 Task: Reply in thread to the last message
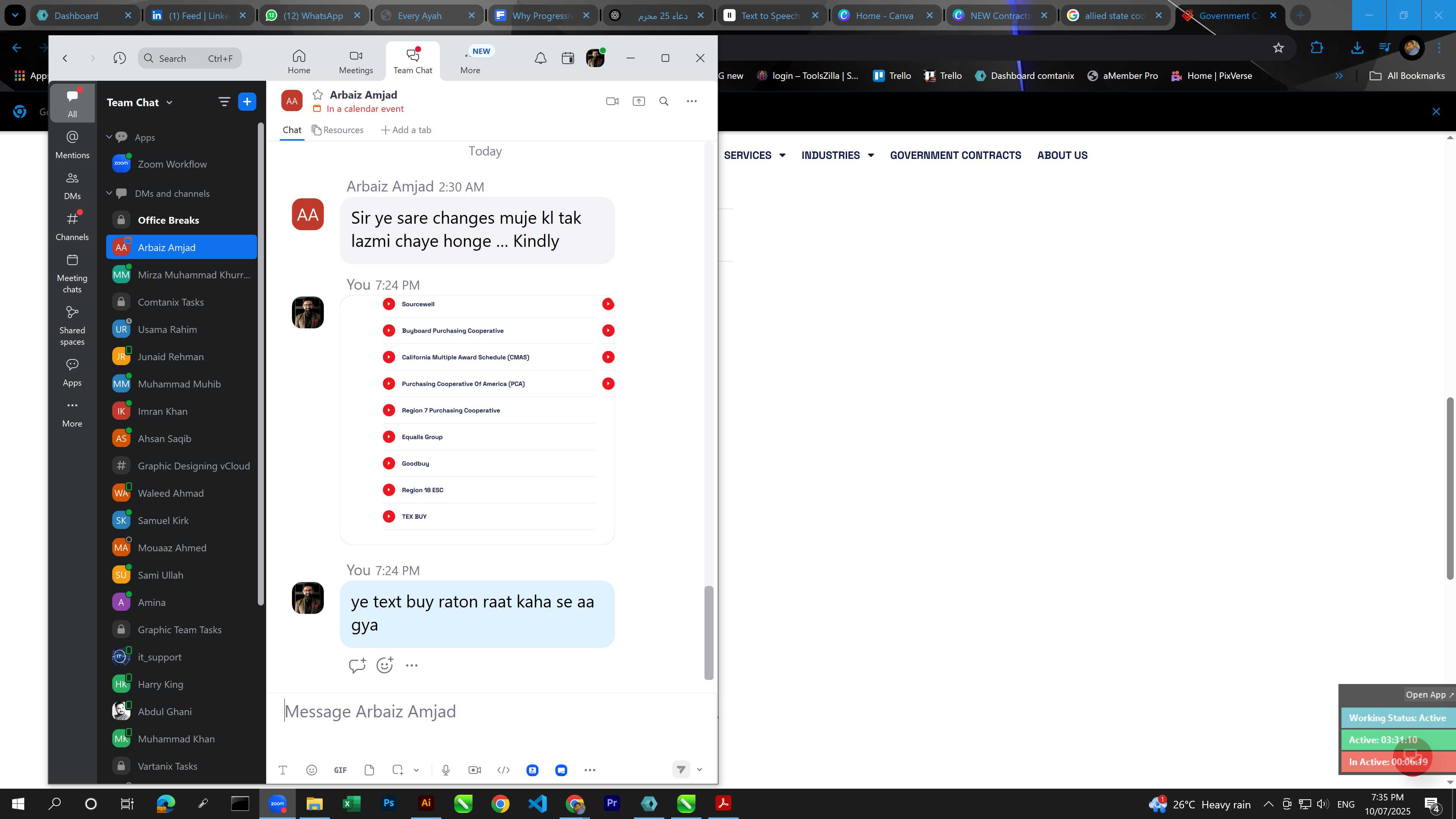pyautogui.click(x=357, y=665)
